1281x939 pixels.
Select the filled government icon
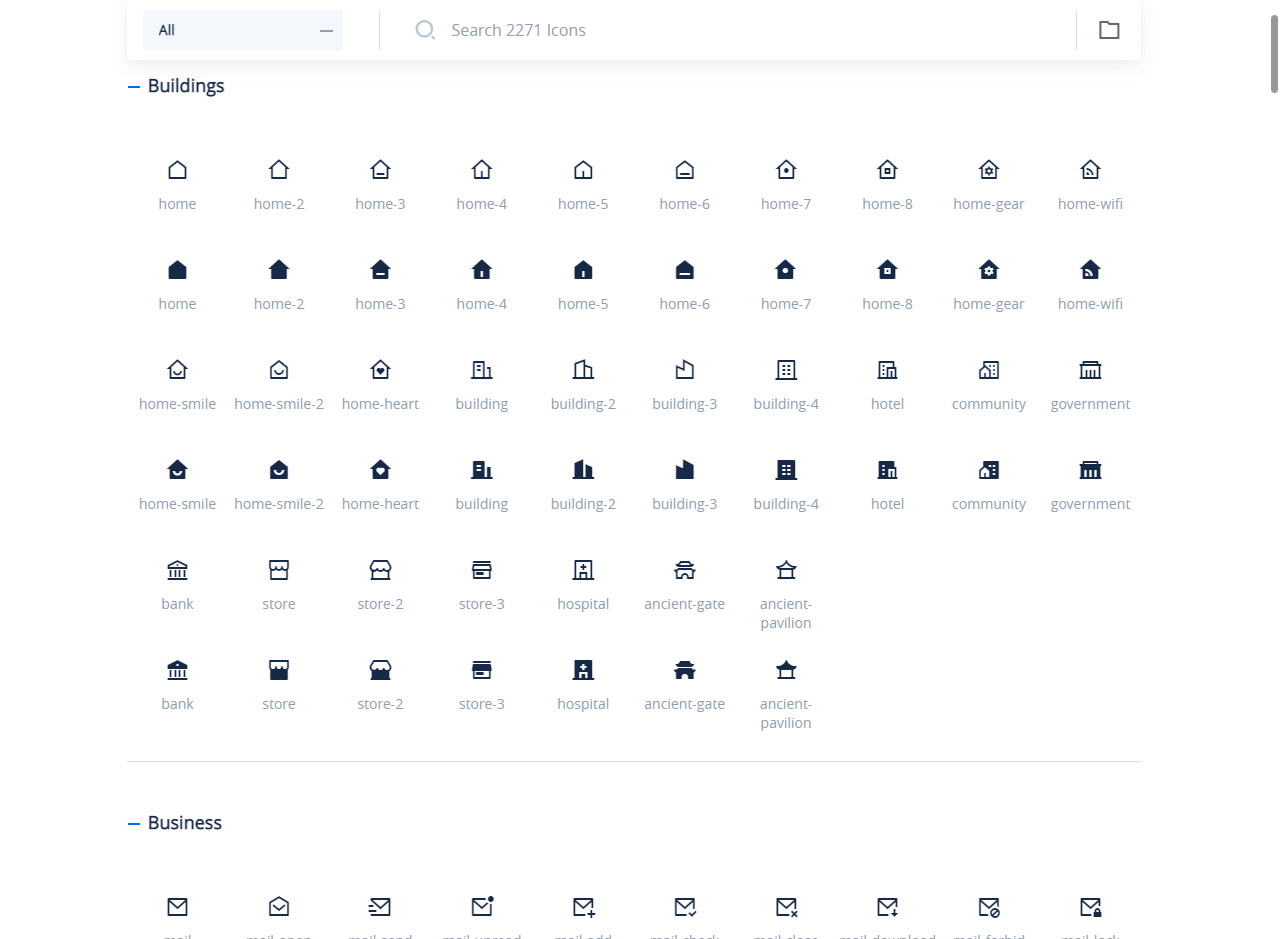(x=1090, y=470)
